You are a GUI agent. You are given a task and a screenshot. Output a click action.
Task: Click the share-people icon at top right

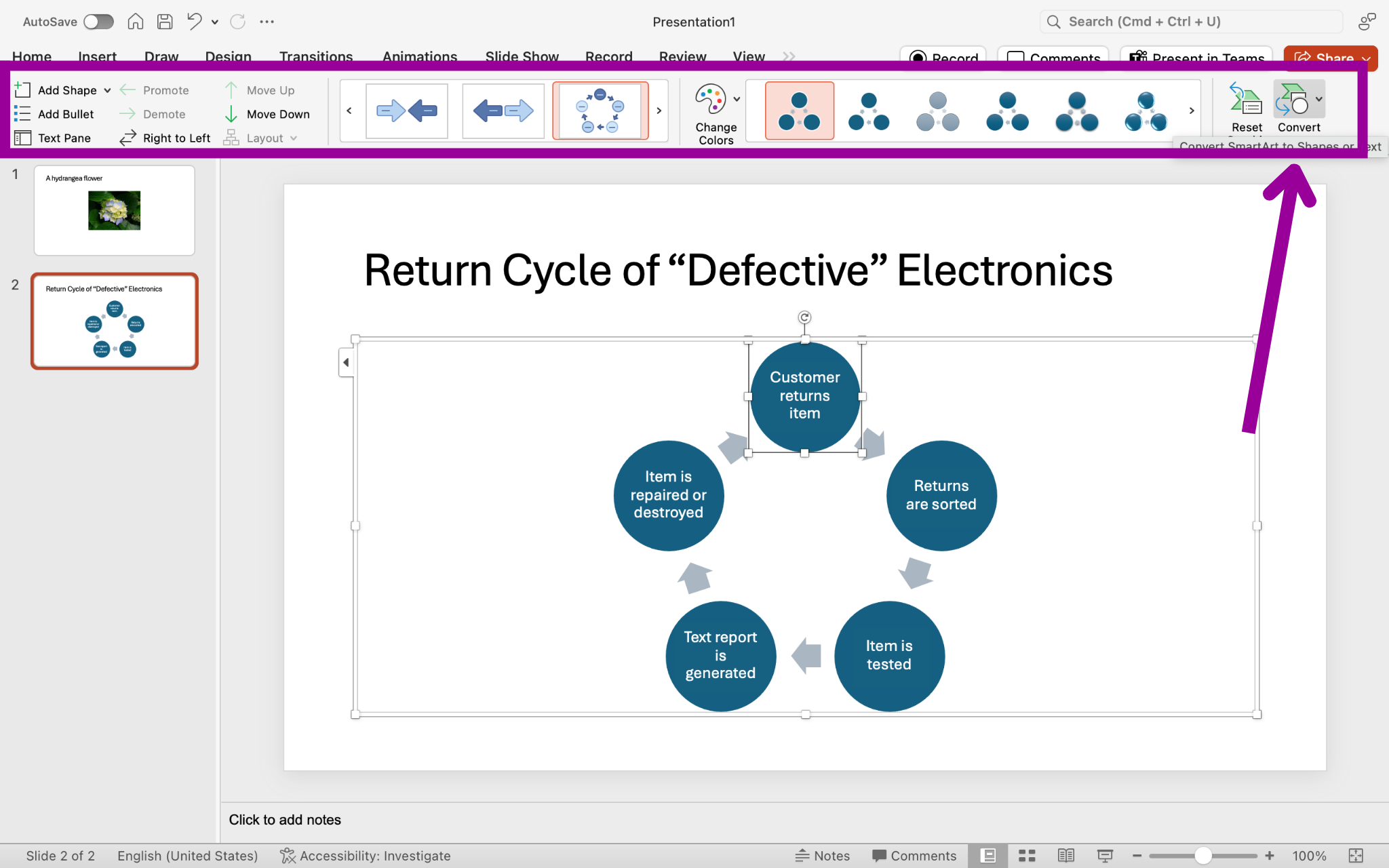[x=1367, y=22]
